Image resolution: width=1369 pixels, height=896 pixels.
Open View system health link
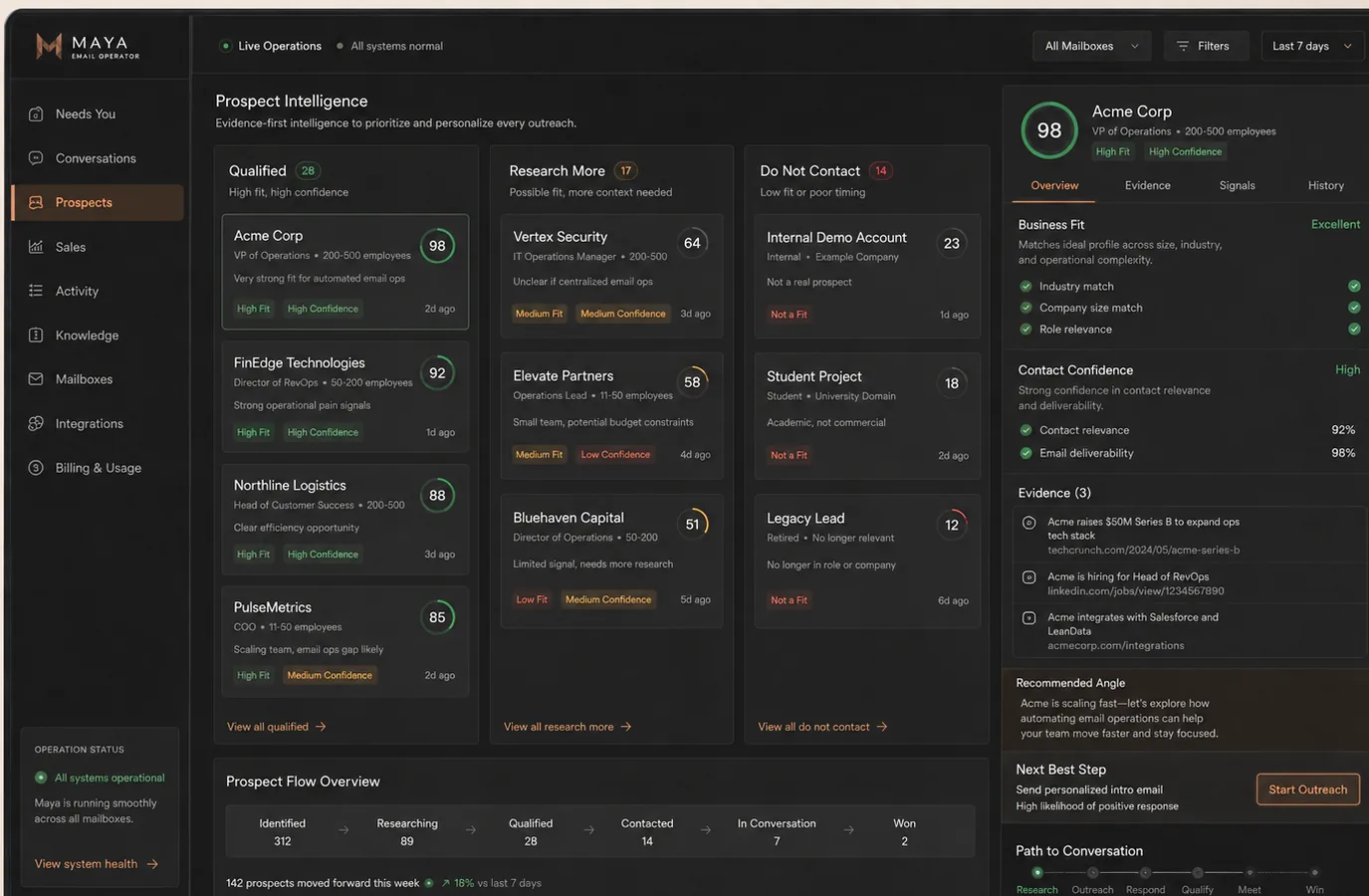coord(97,864)
